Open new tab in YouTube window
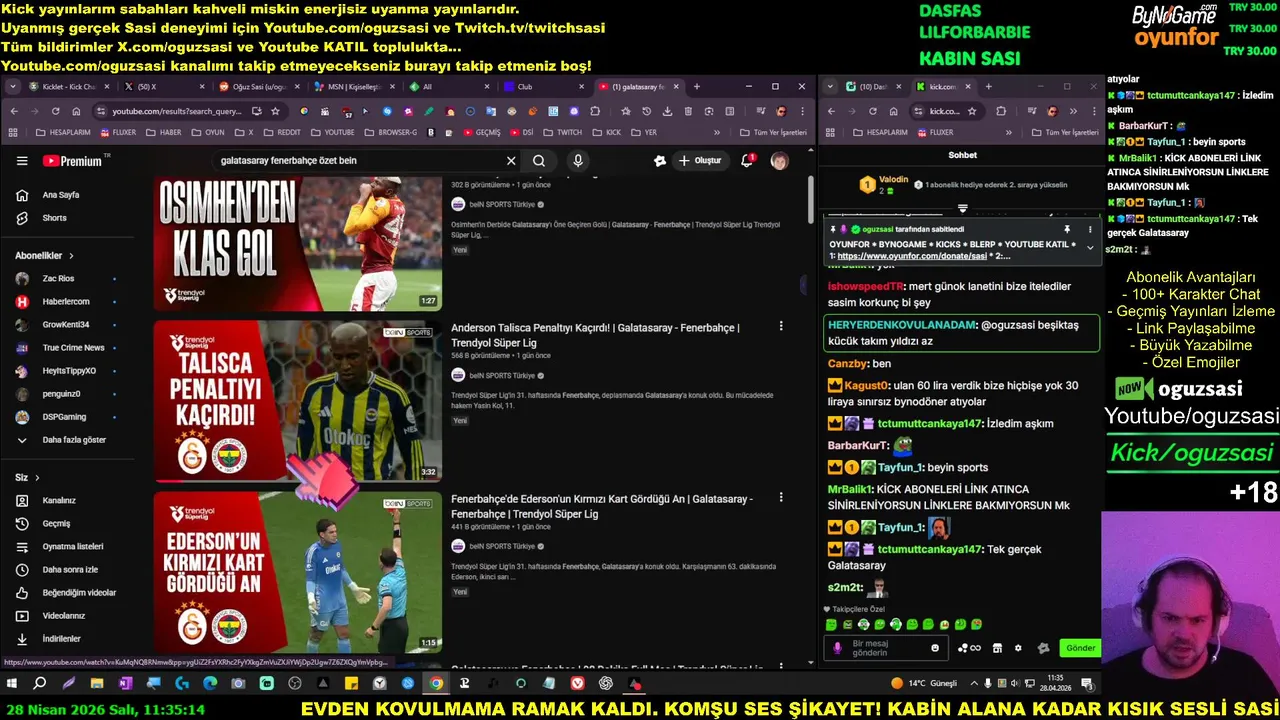This screenshot has height=720, width=1280. 697,87
